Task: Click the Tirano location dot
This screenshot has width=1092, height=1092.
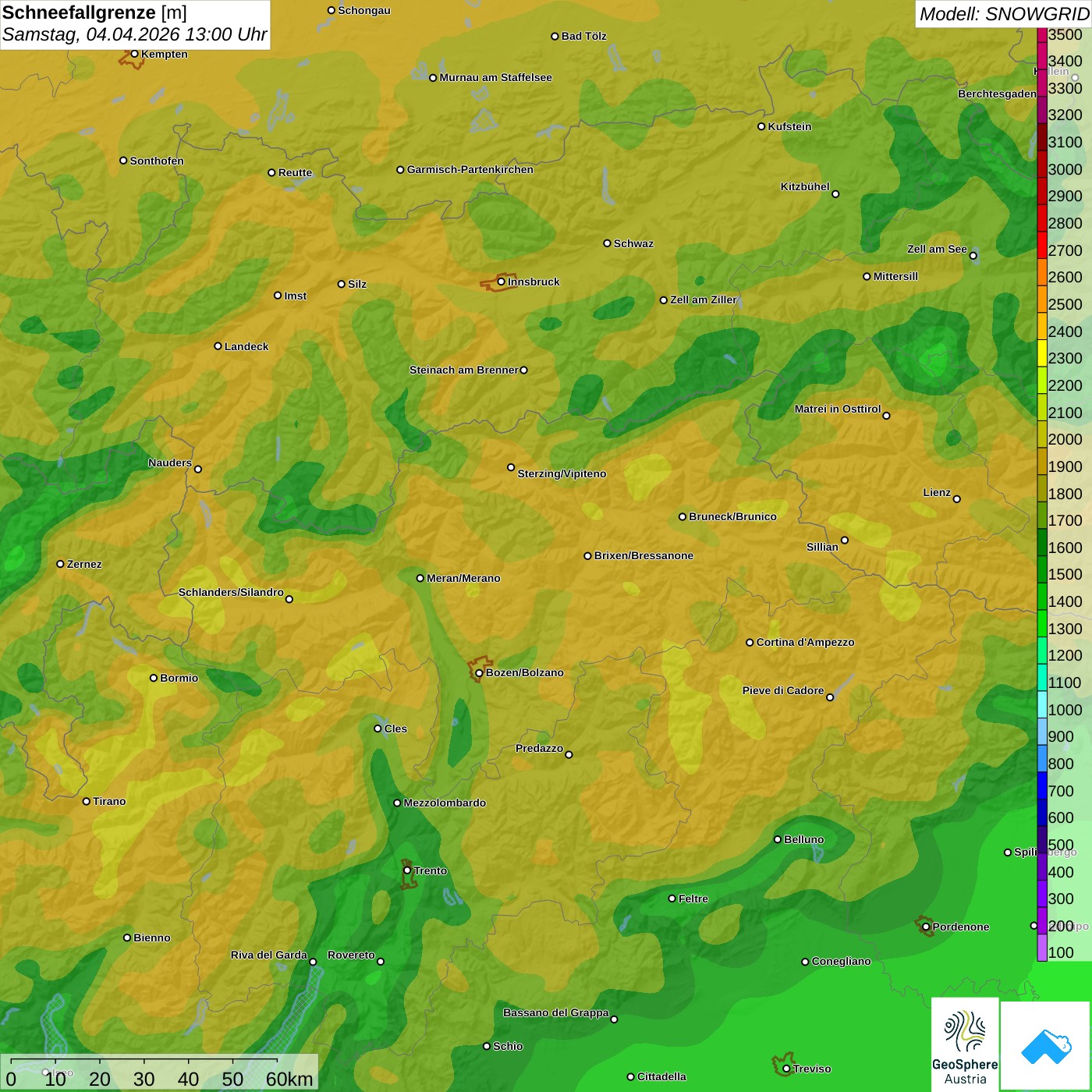Action: coord(87,801)
